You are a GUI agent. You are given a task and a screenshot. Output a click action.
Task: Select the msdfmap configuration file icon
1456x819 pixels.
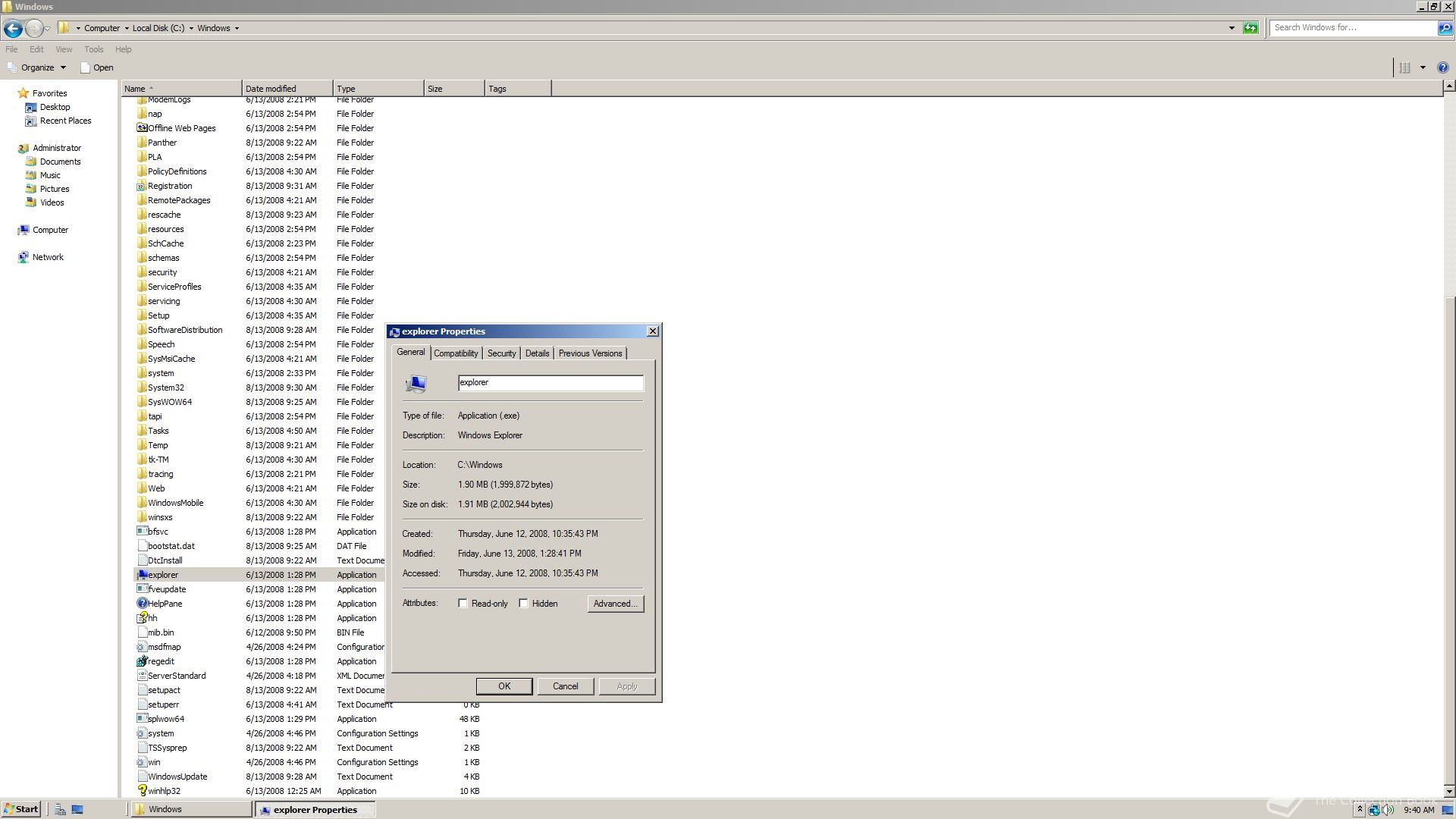click(142, 647)
